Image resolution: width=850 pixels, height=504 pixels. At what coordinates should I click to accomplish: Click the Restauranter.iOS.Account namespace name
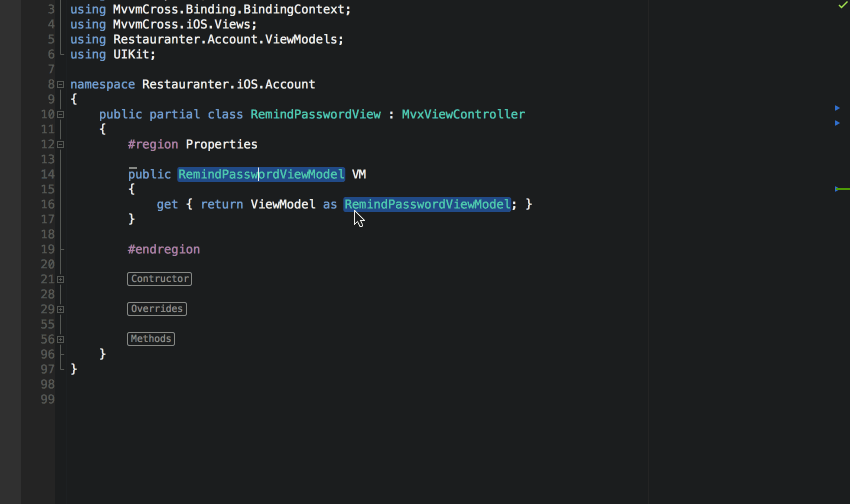[229, 85]
